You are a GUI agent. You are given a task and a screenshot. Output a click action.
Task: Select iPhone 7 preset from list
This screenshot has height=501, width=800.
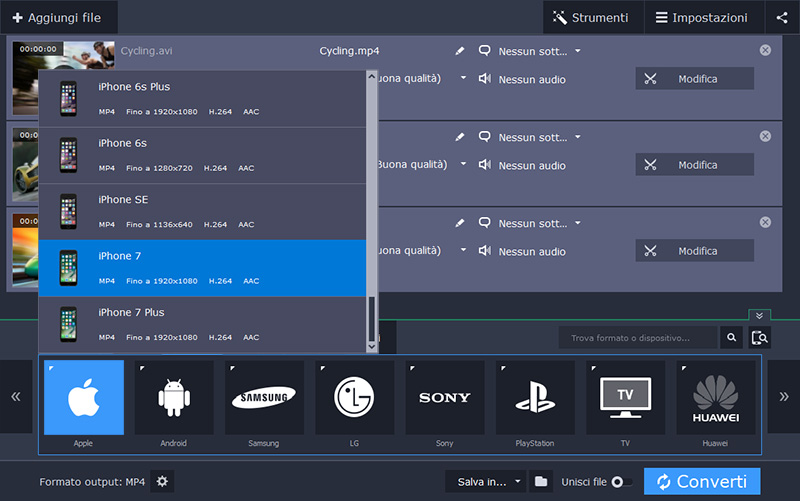(202, 268)
